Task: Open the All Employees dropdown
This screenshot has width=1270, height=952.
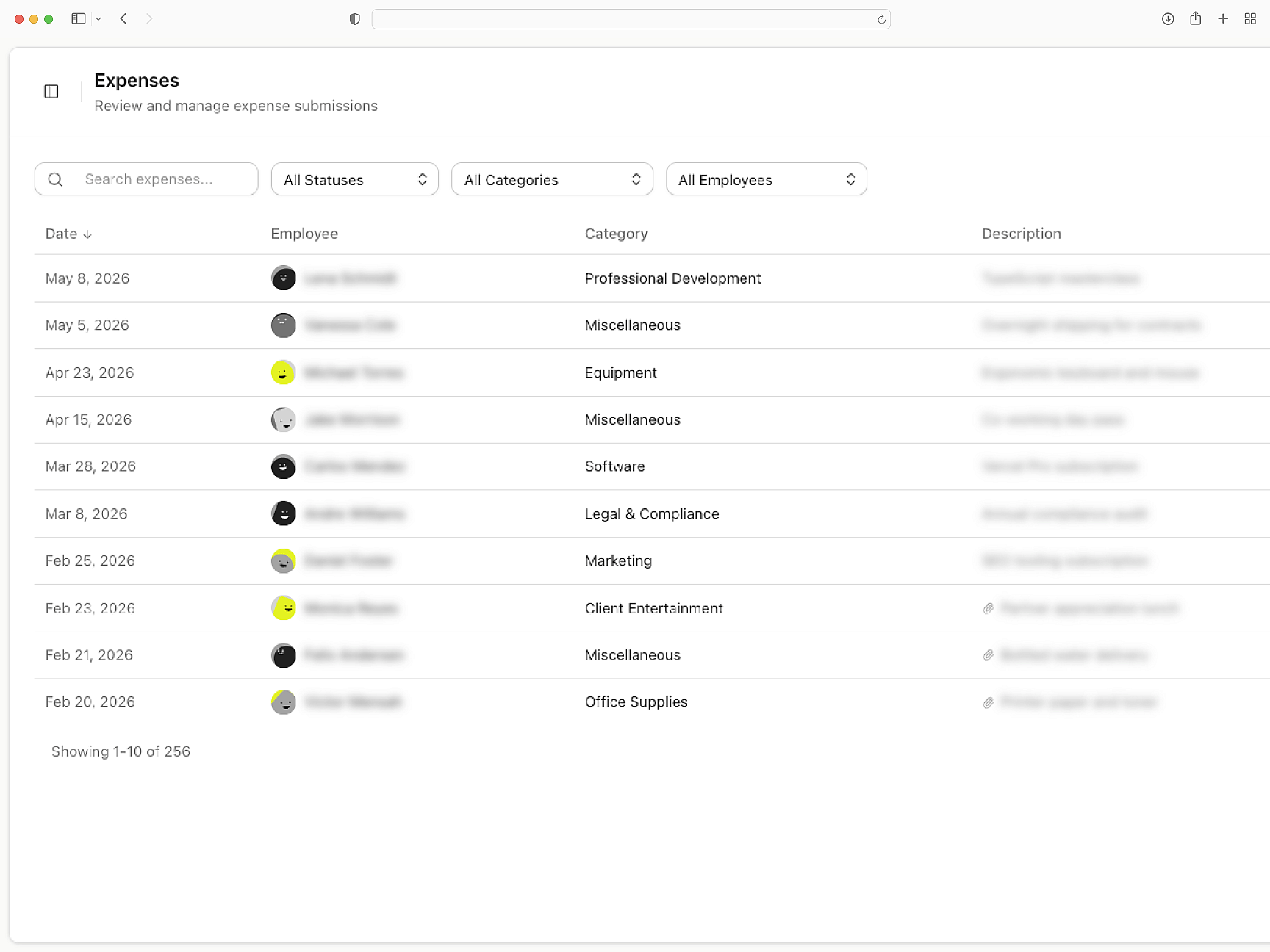Action: pos(767,178)
